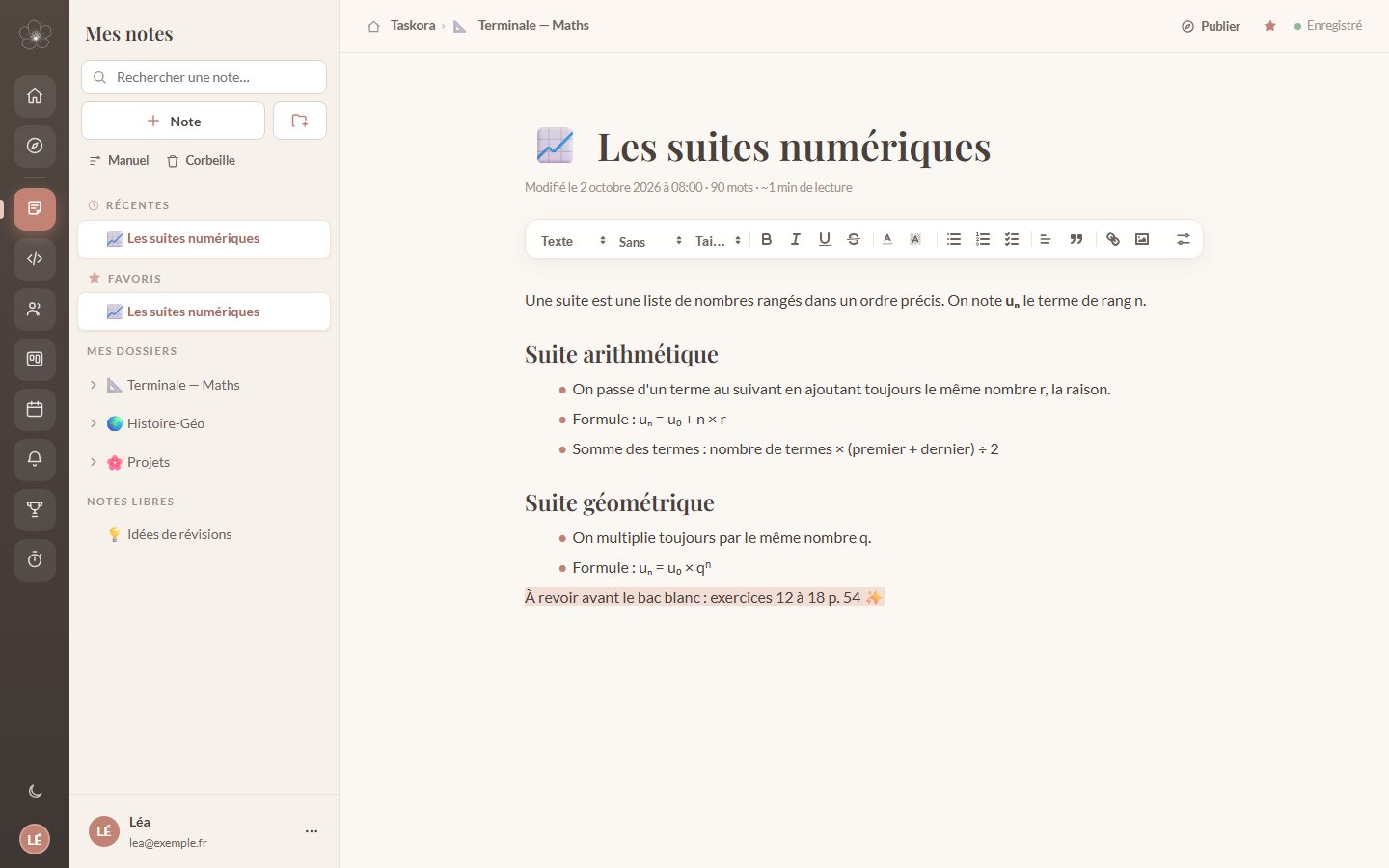
Task: Open the Texte block style dropdown
Action: [573, 241]
